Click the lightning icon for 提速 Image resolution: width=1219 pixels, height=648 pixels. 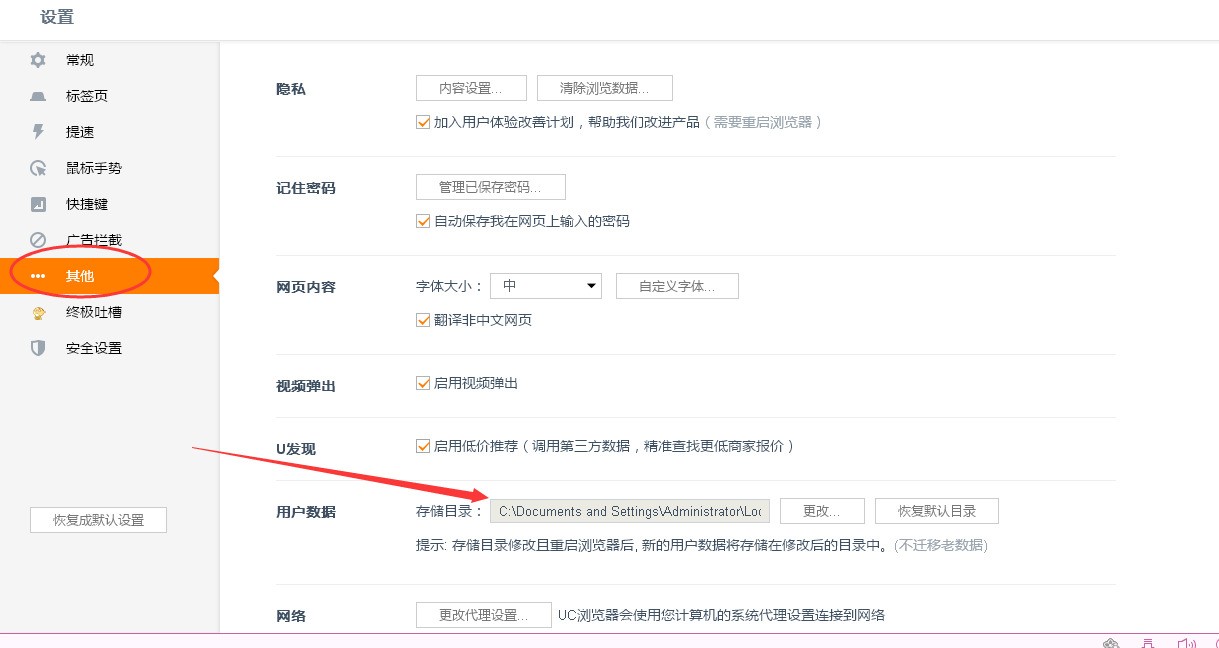(38, 132)
